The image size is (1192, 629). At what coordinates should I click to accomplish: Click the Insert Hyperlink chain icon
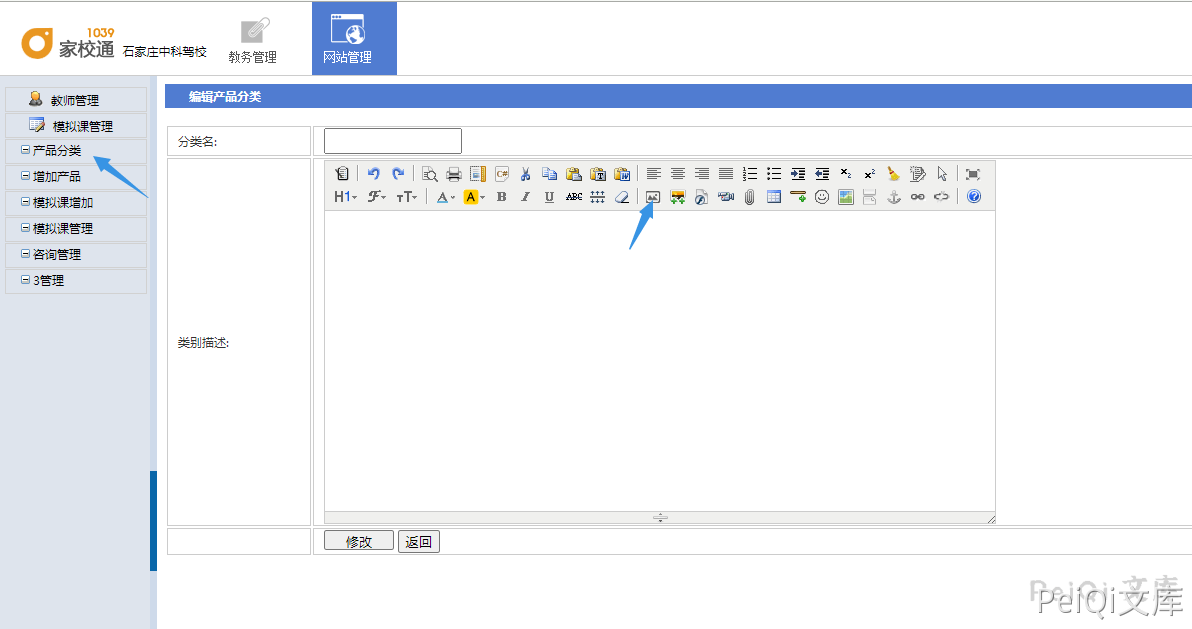tap(918, 197)
